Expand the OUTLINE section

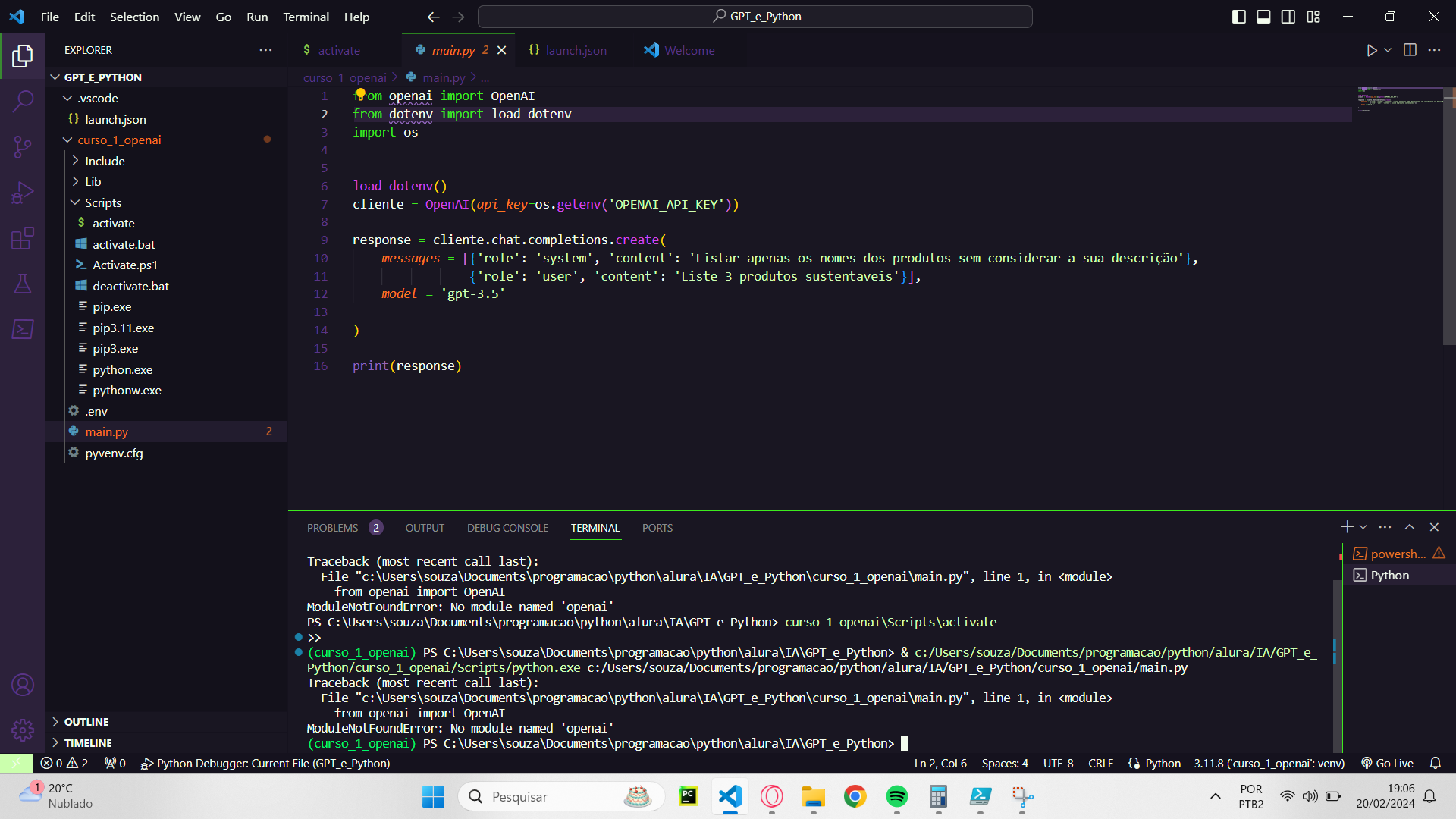(167, 722)
